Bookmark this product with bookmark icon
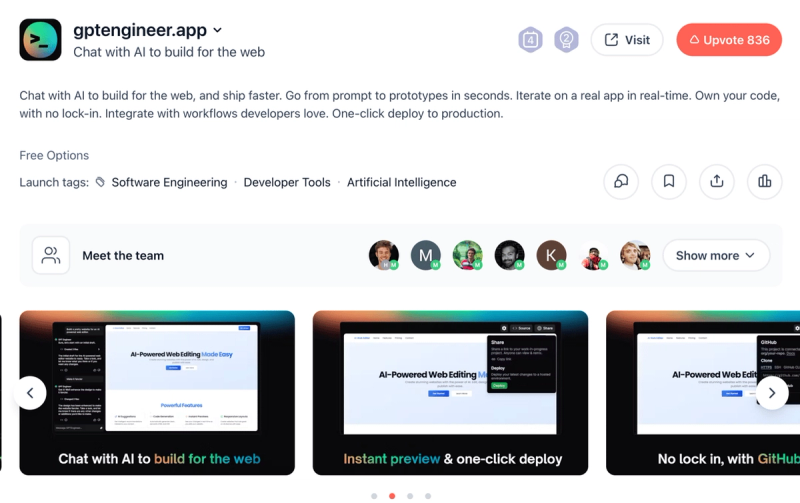This screenshot has height=503, width=800. [668, 182]
